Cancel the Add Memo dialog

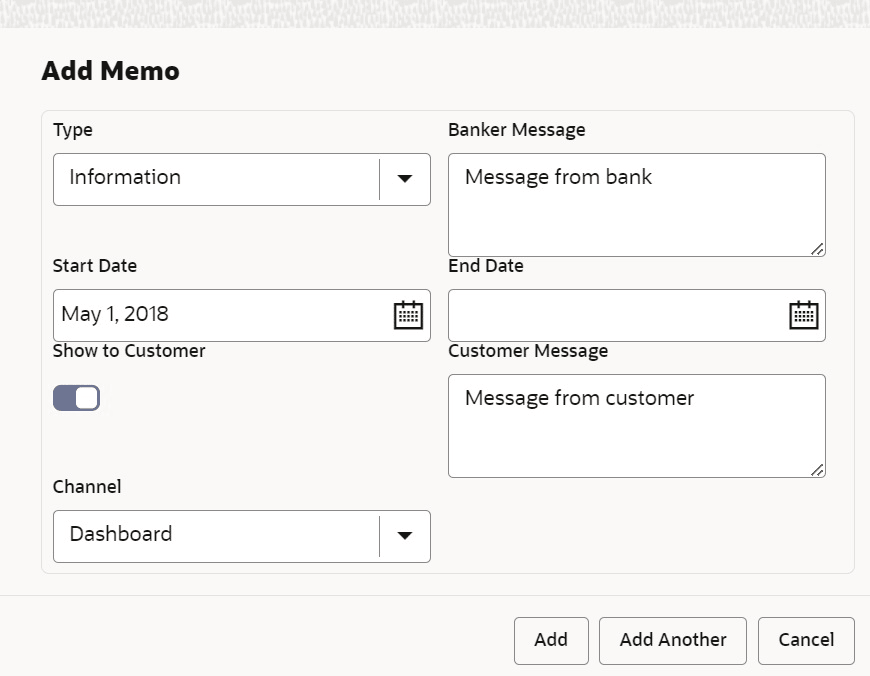click(806, 640)
